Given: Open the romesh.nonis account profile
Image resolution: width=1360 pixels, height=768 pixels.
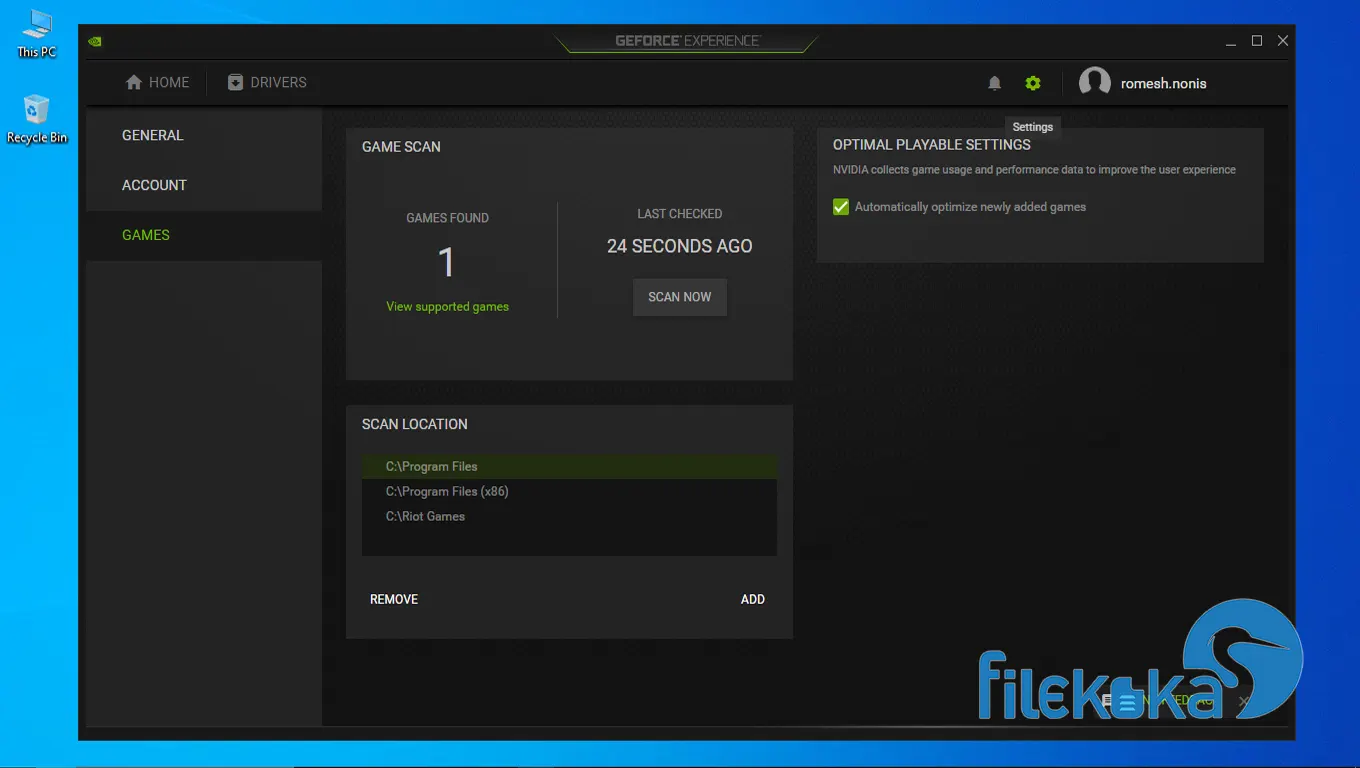Looking at the screenshot, I should 1143,83.
